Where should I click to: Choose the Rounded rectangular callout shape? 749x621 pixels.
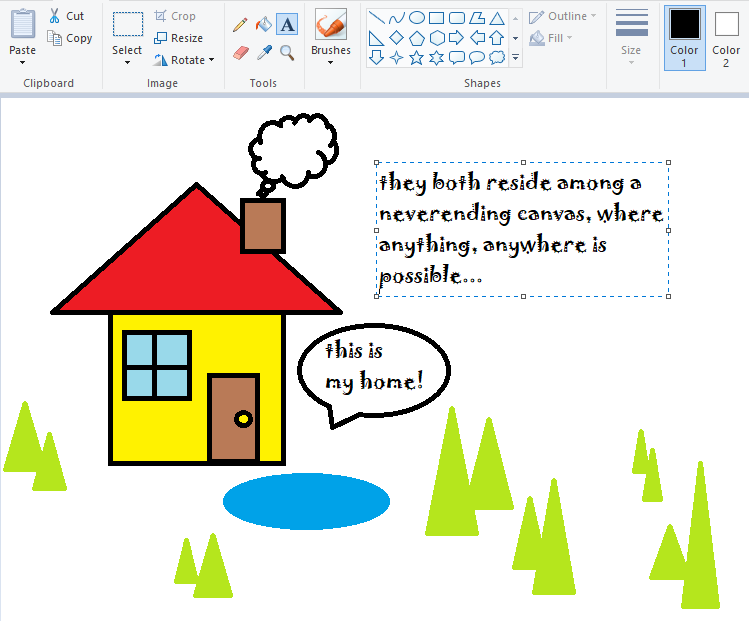[457, 58]
